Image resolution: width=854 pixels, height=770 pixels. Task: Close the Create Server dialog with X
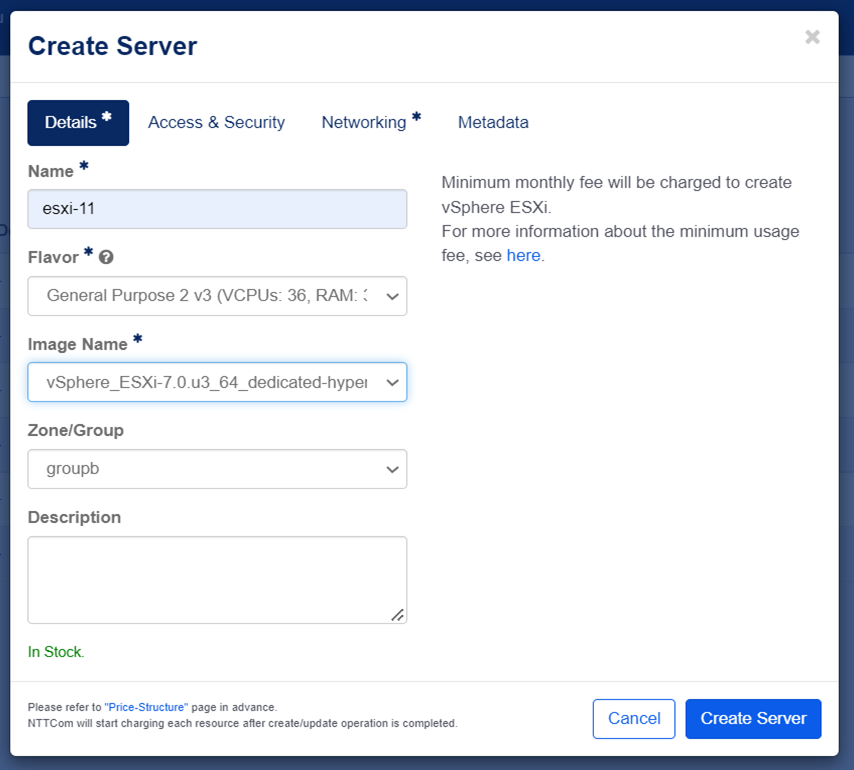(x=812, y=38)
